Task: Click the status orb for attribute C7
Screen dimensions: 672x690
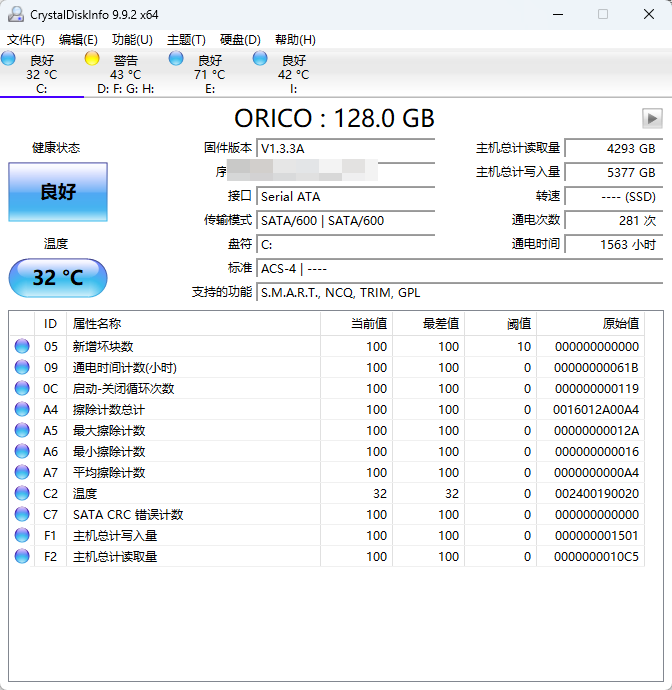Action: 22,514
